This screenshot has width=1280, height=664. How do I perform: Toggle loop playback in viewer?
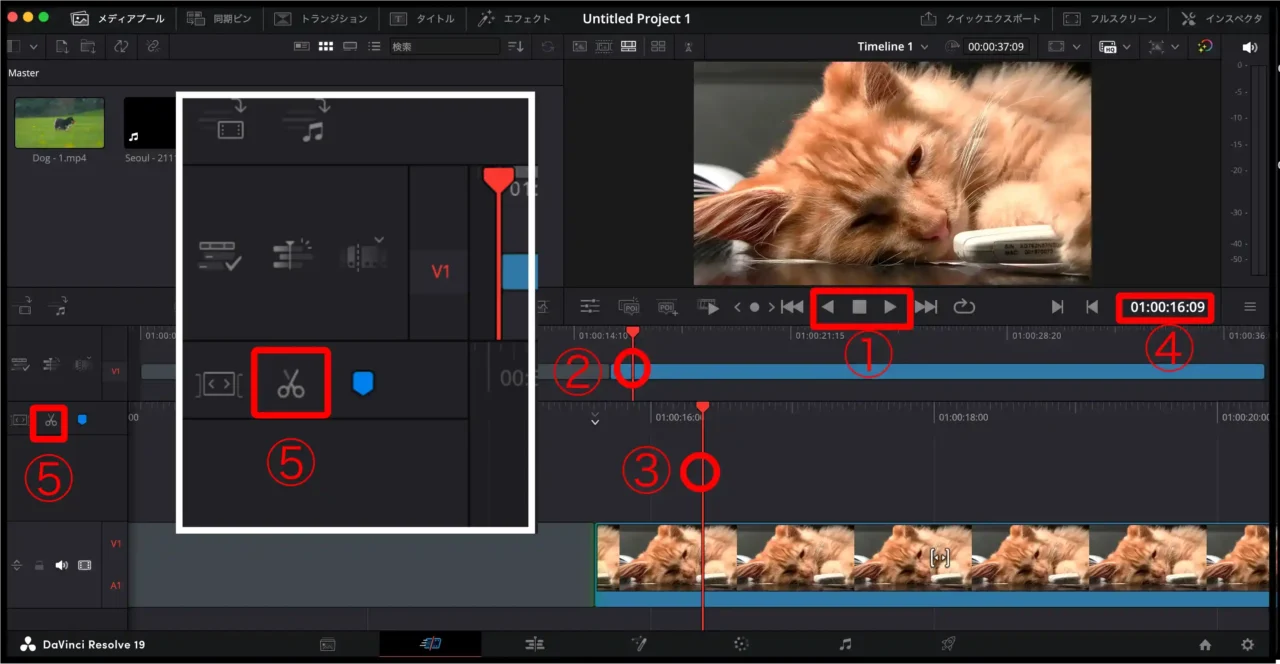coord(964,307)
